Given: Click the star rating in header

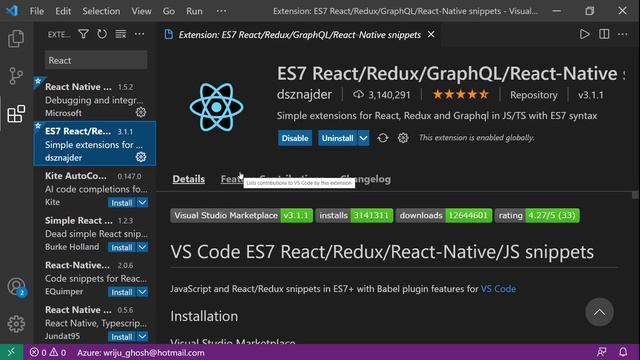Looking at the screenshot, I should click(460, 95).
